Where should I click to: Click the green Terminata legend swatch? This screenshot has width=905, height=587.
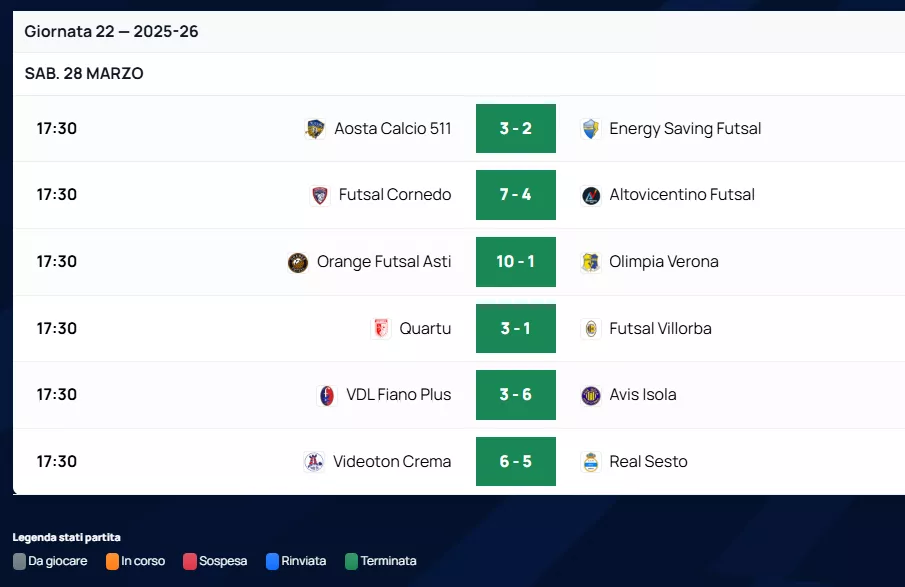tap(351, 561)
